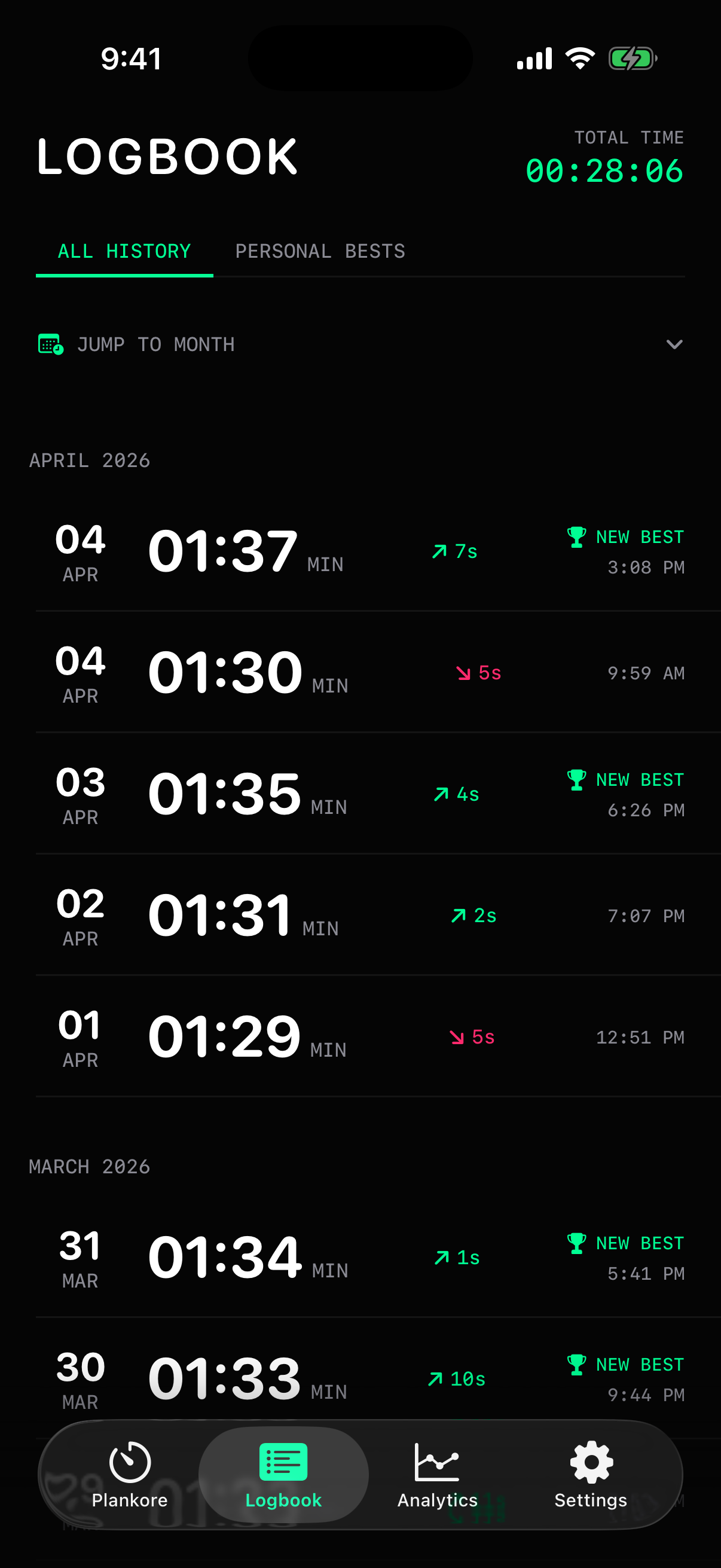Tap the March 2026 section header

90,1167
